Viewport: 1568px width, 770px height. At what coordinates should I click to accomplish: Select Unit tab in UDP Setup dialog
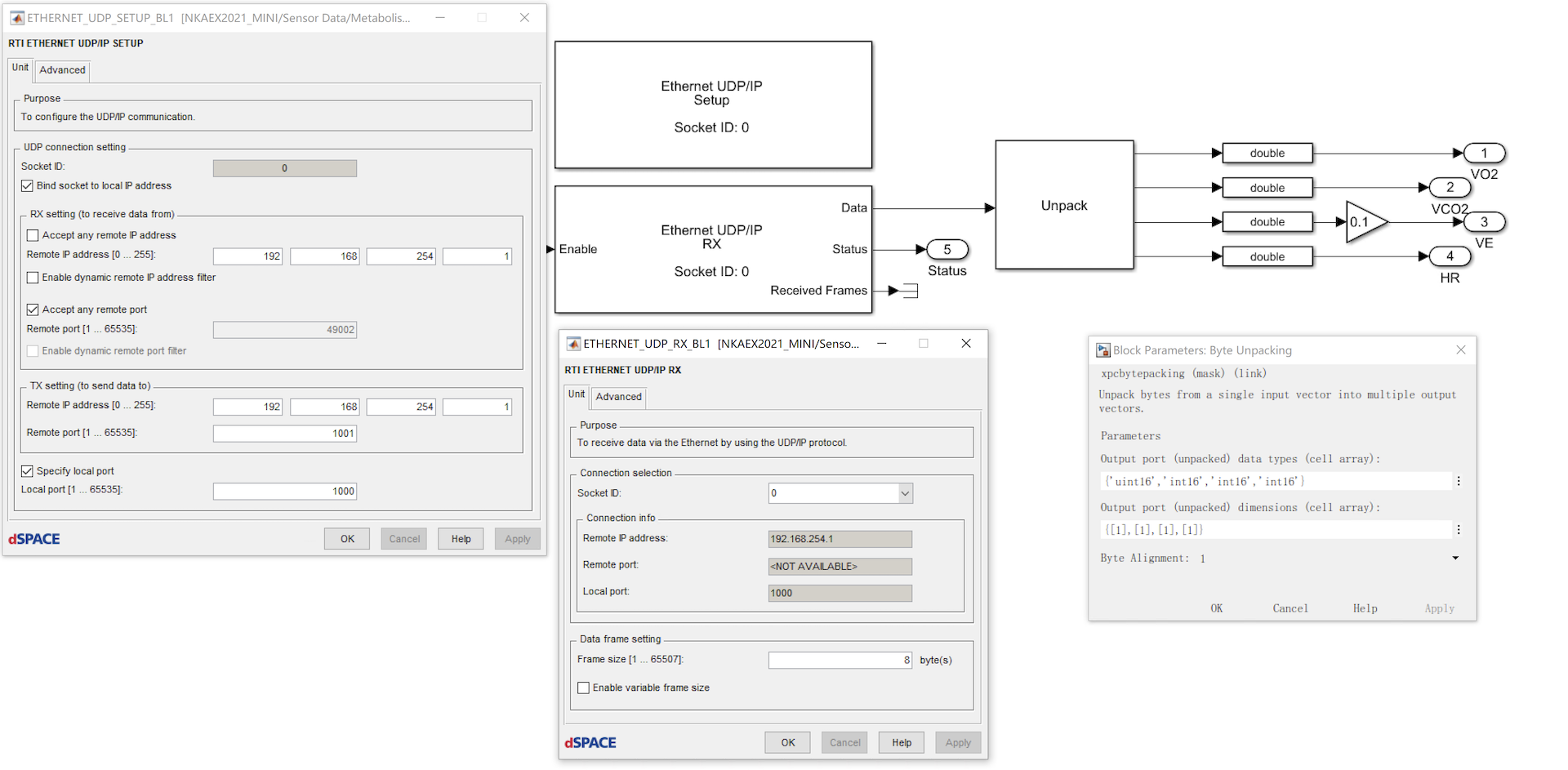[x=20, y=69]
